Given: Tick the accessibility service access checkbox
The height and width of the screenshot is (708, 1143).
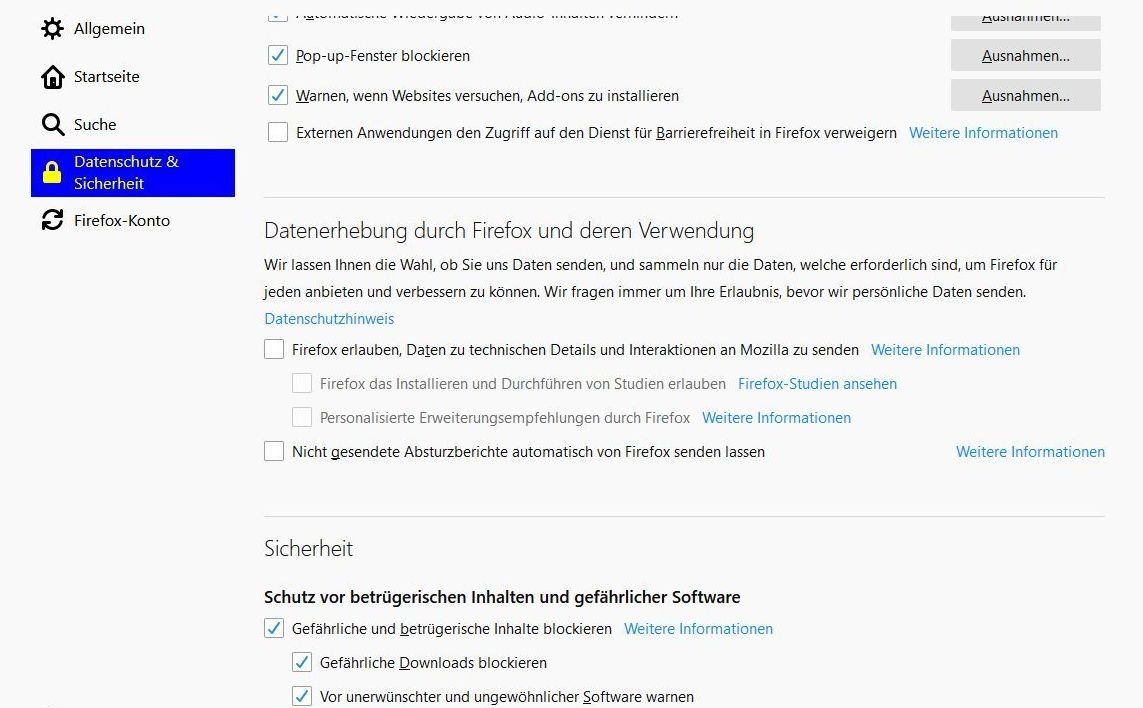Looking at the screenshot, I should tap(278, 132).
